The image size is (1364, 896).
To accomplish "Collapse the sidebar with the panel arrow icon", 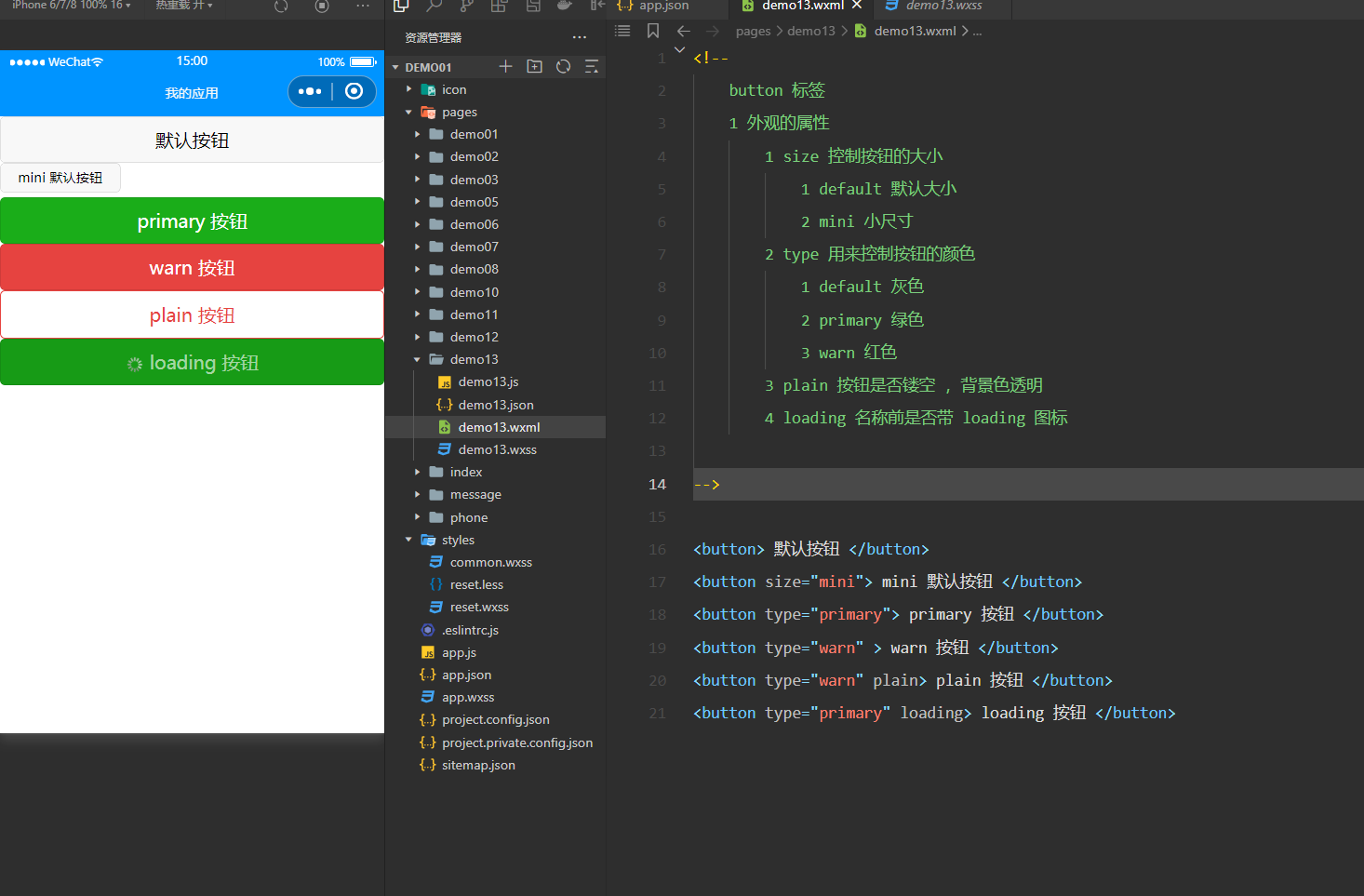I will click(x=596, y=6).
